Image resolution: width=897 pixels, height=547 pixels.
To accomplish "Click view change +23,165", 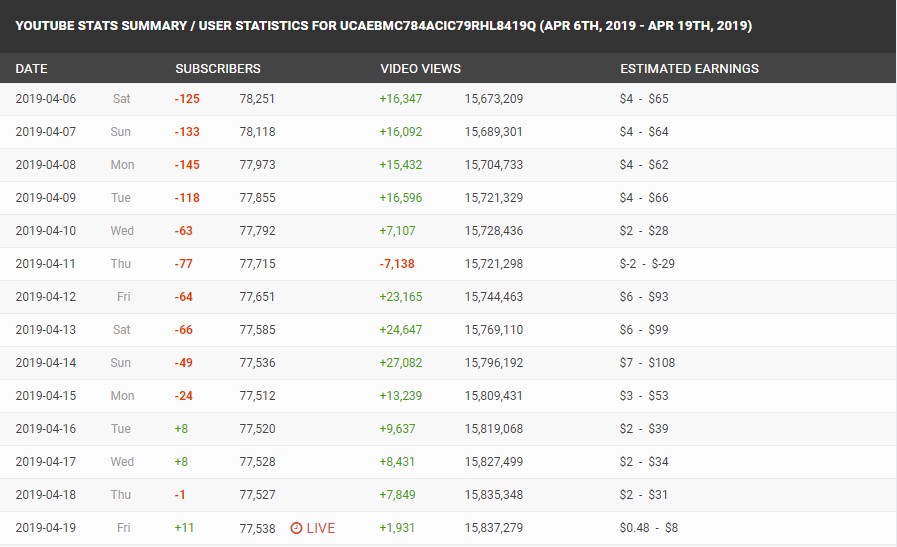I will tap(401, 297).
